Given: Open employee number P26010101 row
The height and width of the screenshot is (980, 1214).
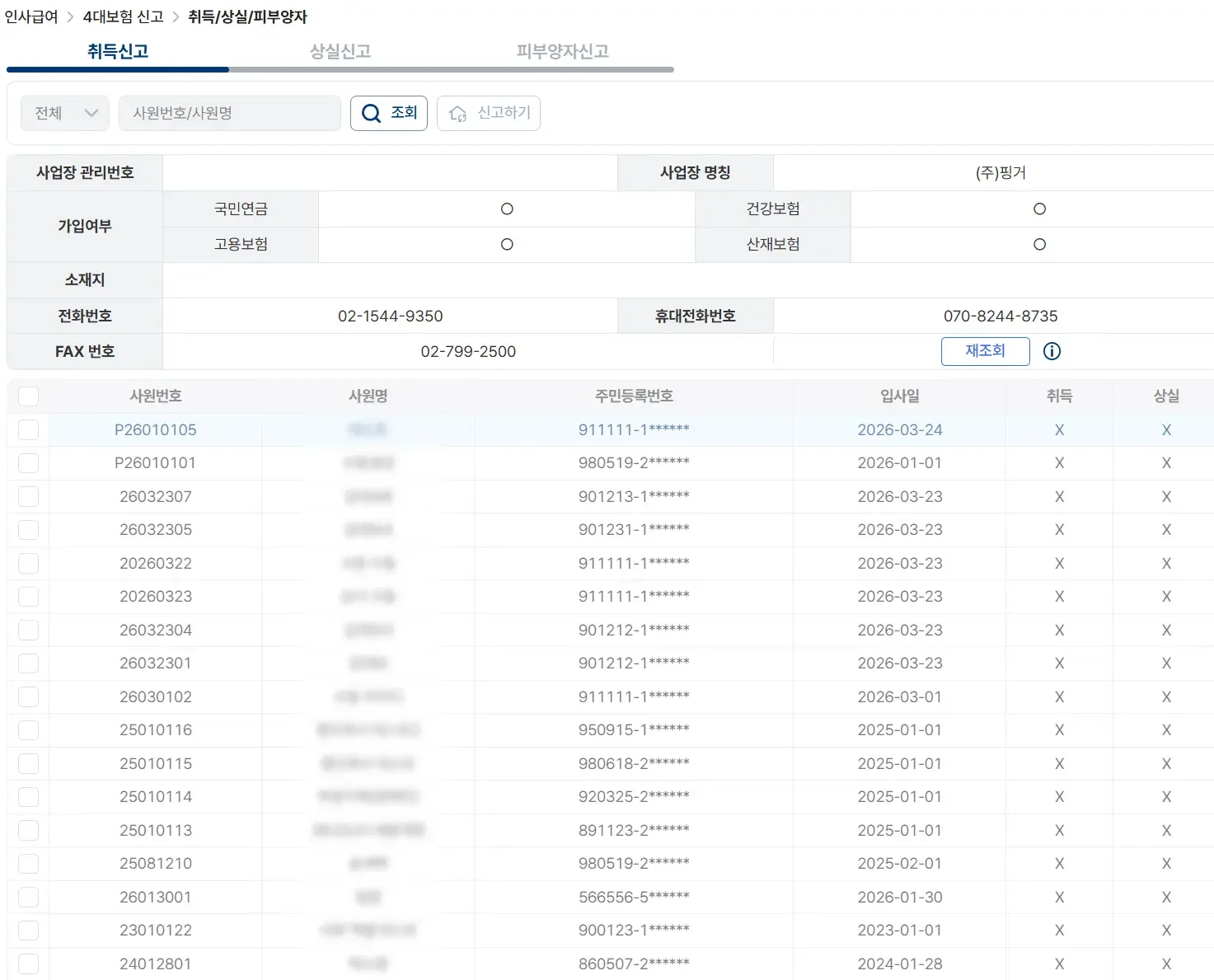Looking at the screenshot, I should (155, 463).
